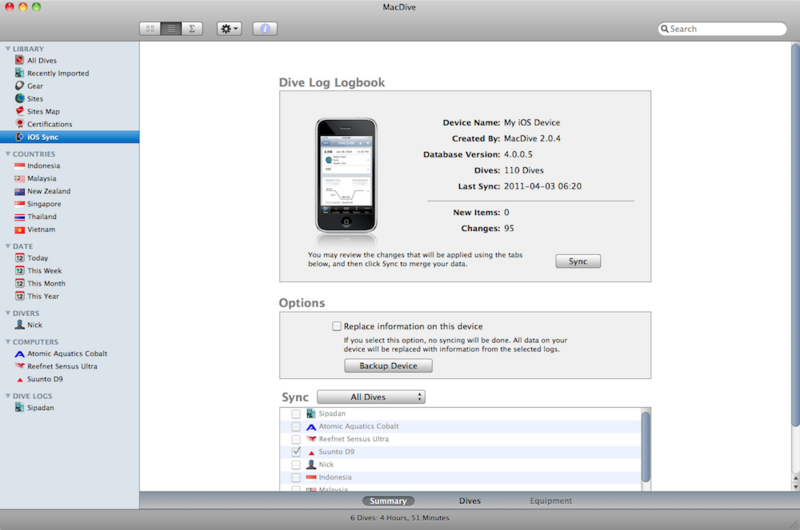
Task: Filter dives by Thailand flag
Action: point(19,217)
